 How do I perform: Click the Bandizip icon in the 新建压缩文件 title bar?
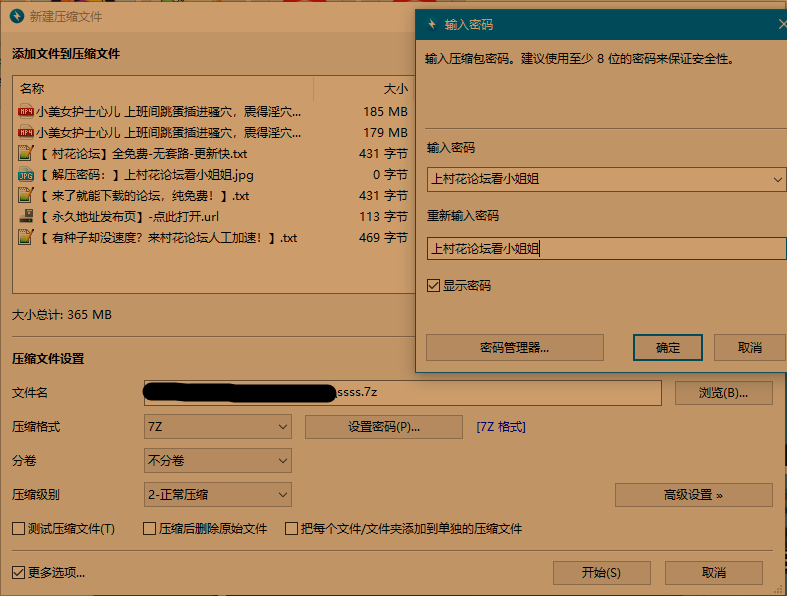coord(17,17)
